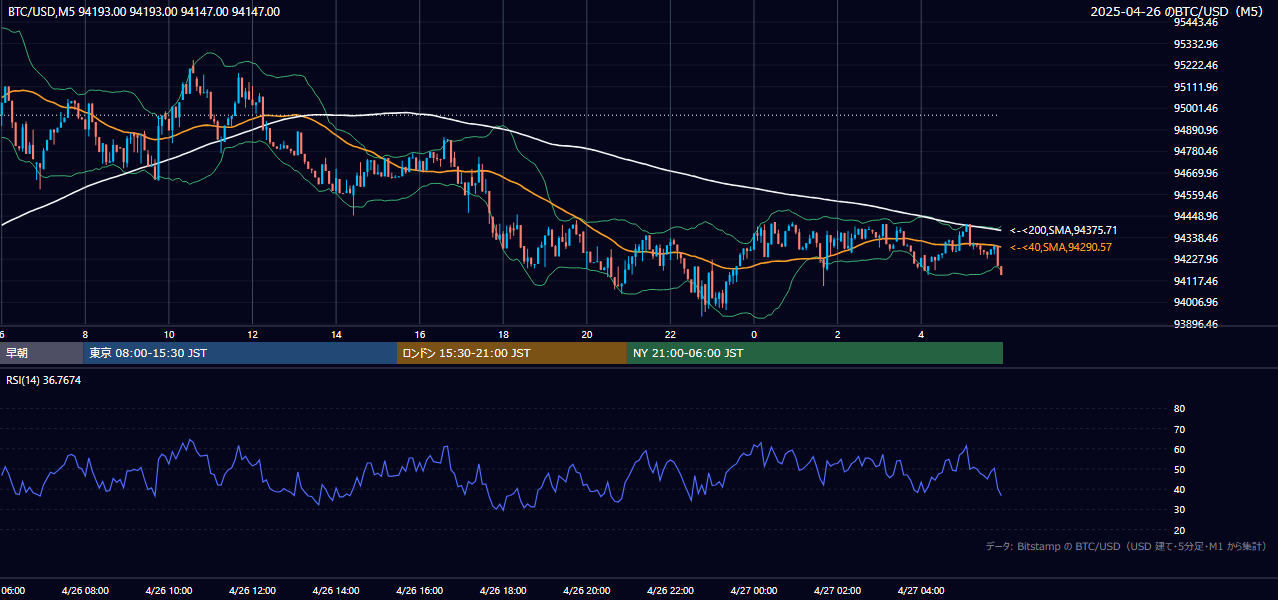Screen dimensions: 1278x600
Task: Click the hour label 12 under the price chart
Action: click(252, 334)
